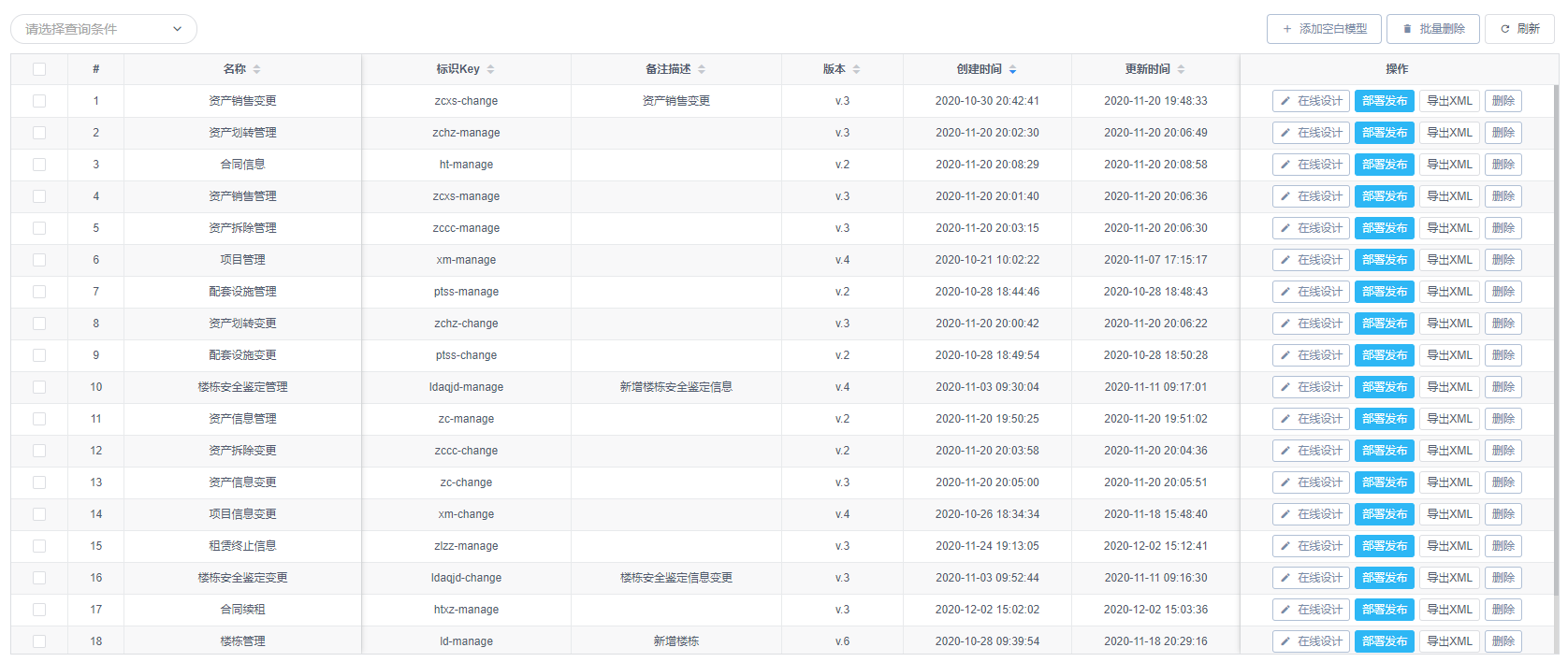Sort by 版本 column sort icon
This screenshot has height=662, width=1568.
click(x=856, y=69)
